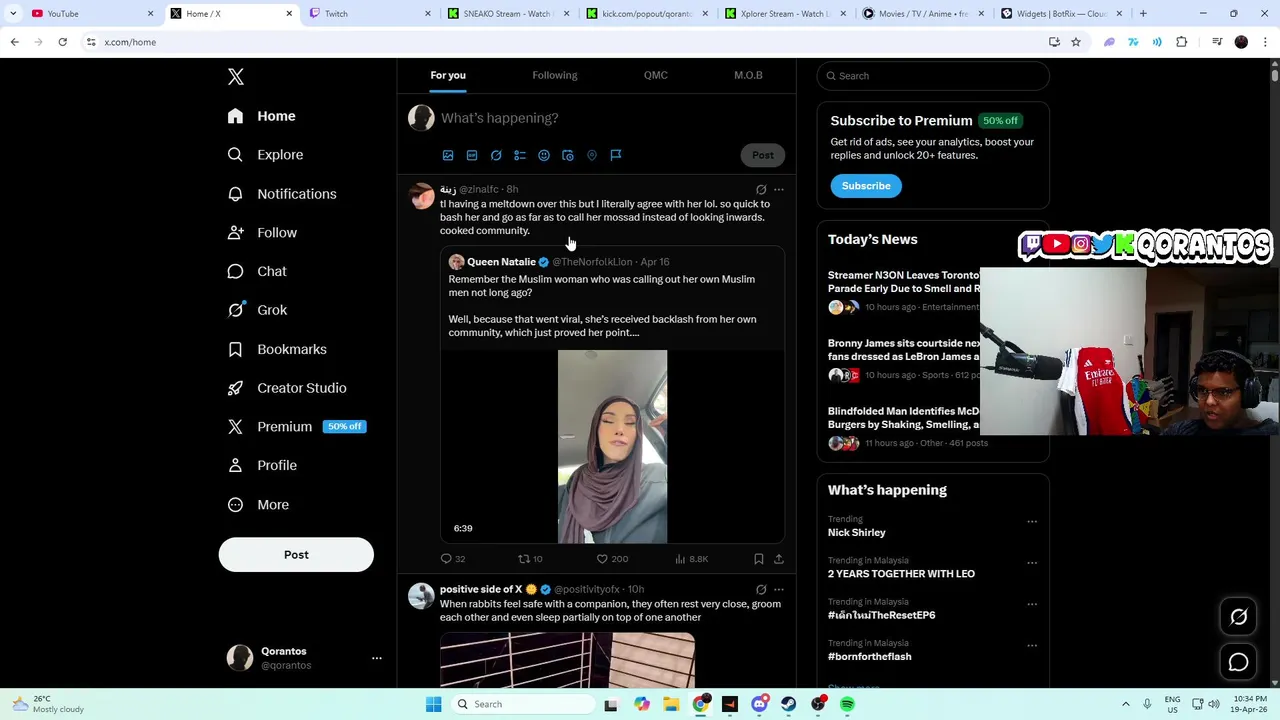Click the Search X input field
The height and width of the screenshot is (720, 1280).
pyautogui.click(x=933, y=76)
